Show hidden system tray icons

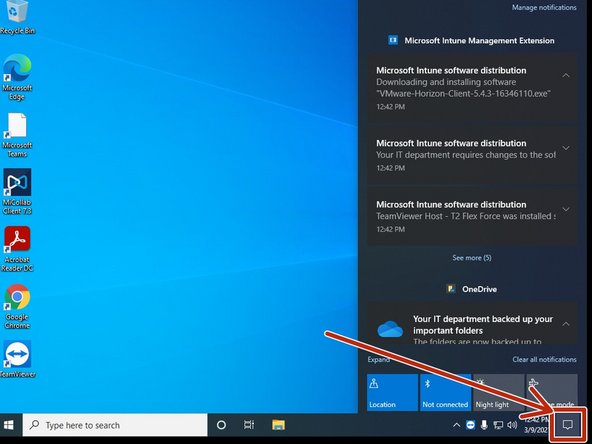point(456,426)
